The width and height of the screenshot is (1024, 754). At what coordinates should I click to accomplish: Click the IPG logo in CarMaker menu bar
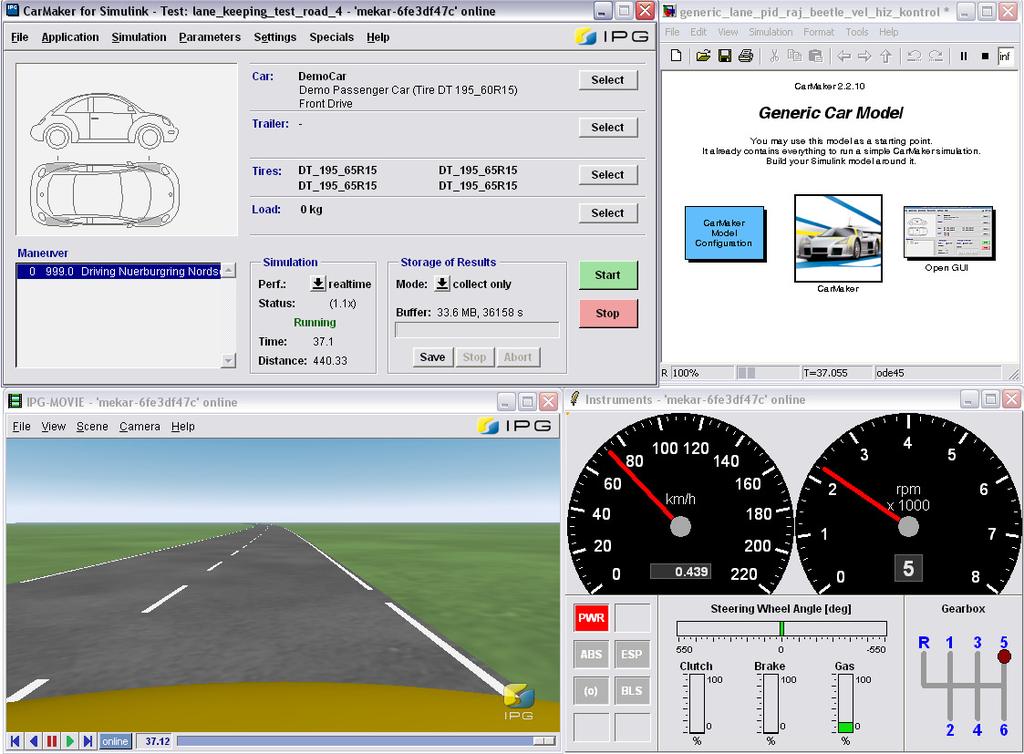pos(612,37)
